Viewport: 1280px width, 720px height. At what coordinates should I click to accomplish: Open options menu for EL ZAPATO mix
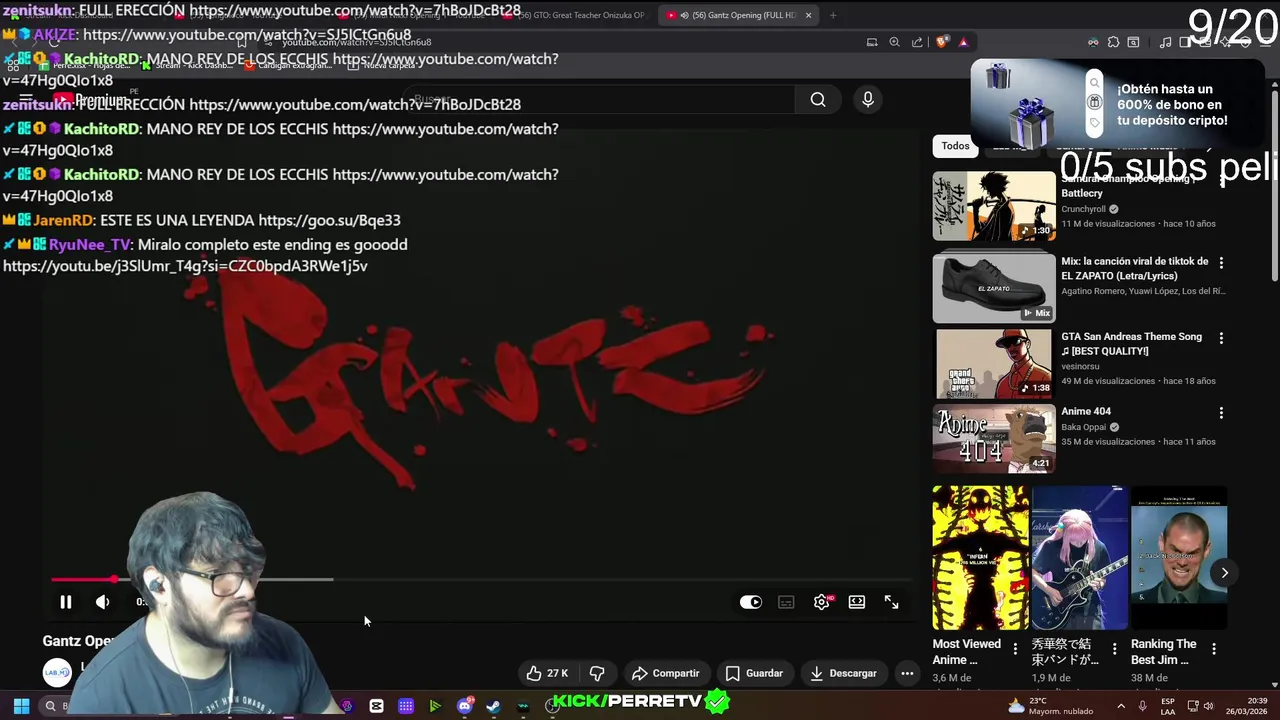point(1221,263)
